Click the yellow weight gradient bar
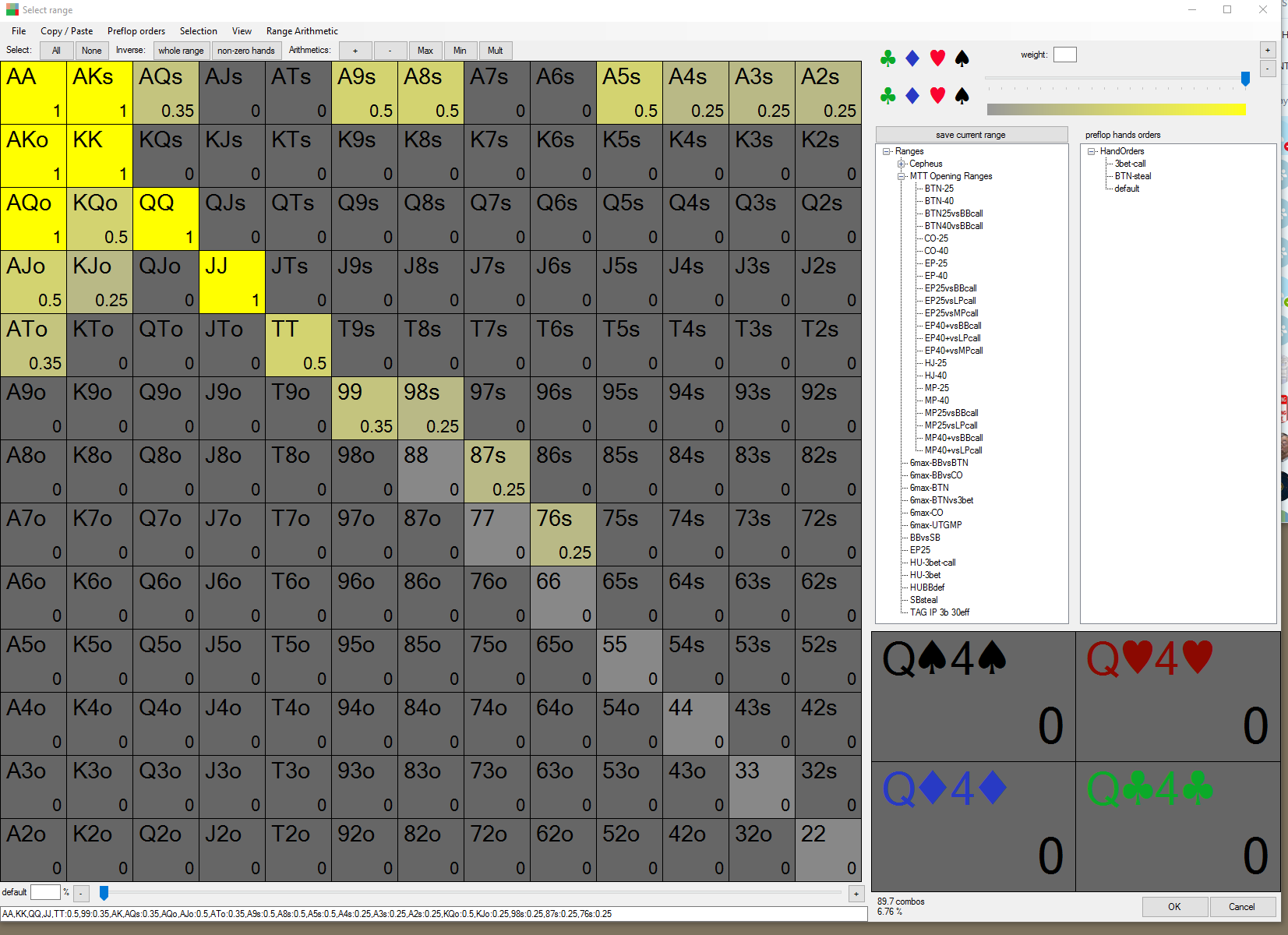The width and height of the screenshot is (1288, 935). coord(1117,110)
